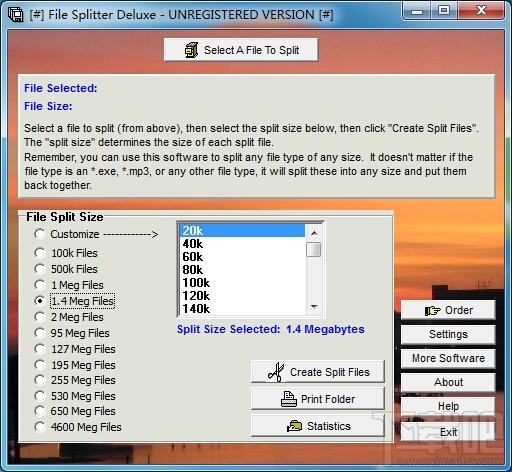
Task: Click the scissors icon on Create Split Files
Action: (276, 372)
